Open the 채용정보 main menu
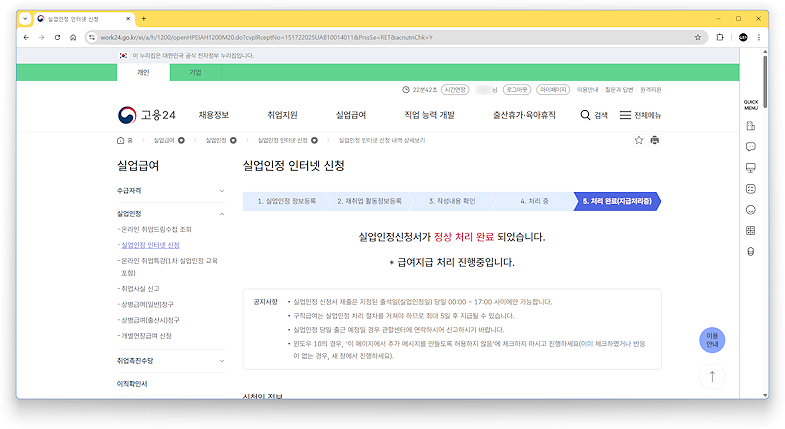Image resolution: width=785 pixels, height=429 pixels. pos(214,115)
